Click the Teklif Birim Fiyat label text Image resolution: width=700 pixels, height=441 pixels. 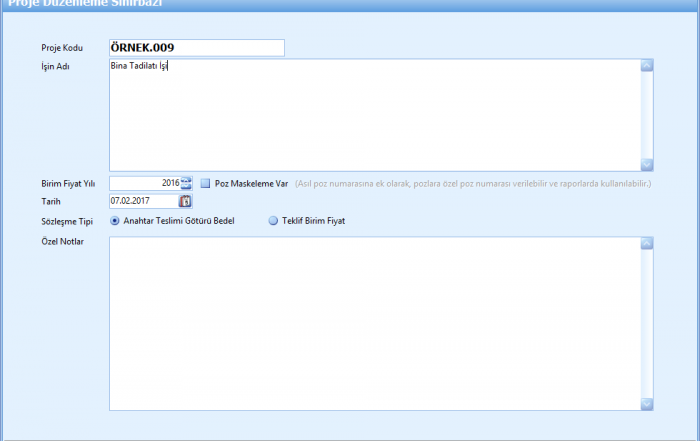[313, 221]
